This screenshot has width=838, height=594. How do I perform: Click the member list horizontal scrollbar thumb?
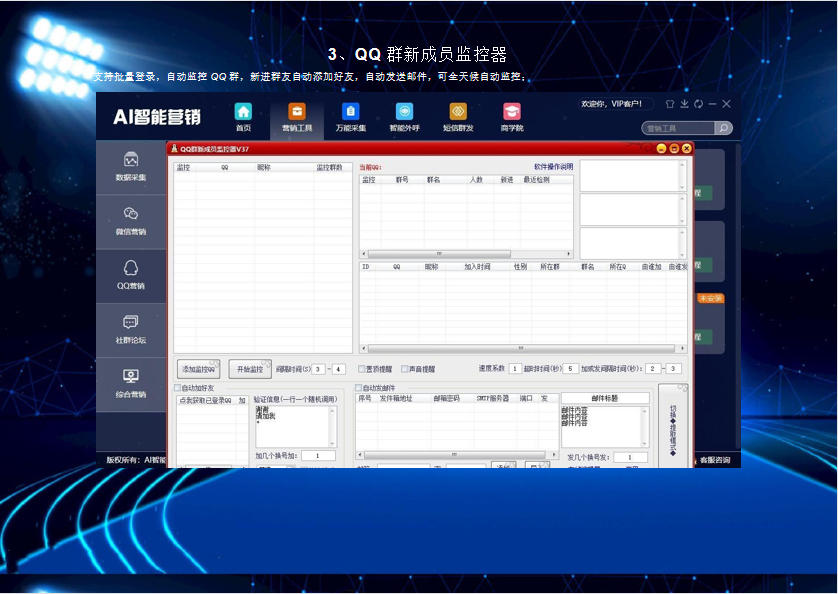point(521,349)
